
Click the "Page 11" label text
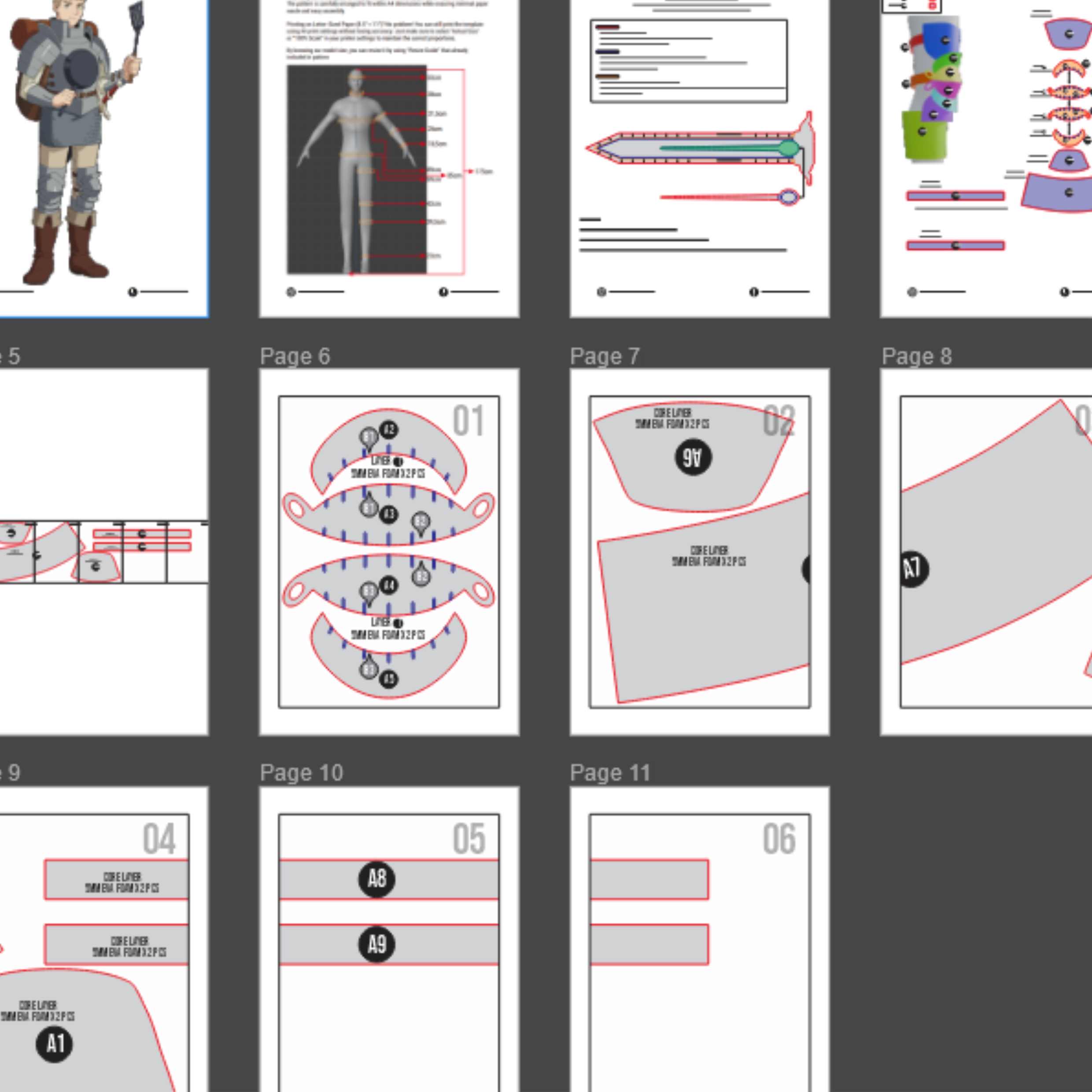click(610, 773)
